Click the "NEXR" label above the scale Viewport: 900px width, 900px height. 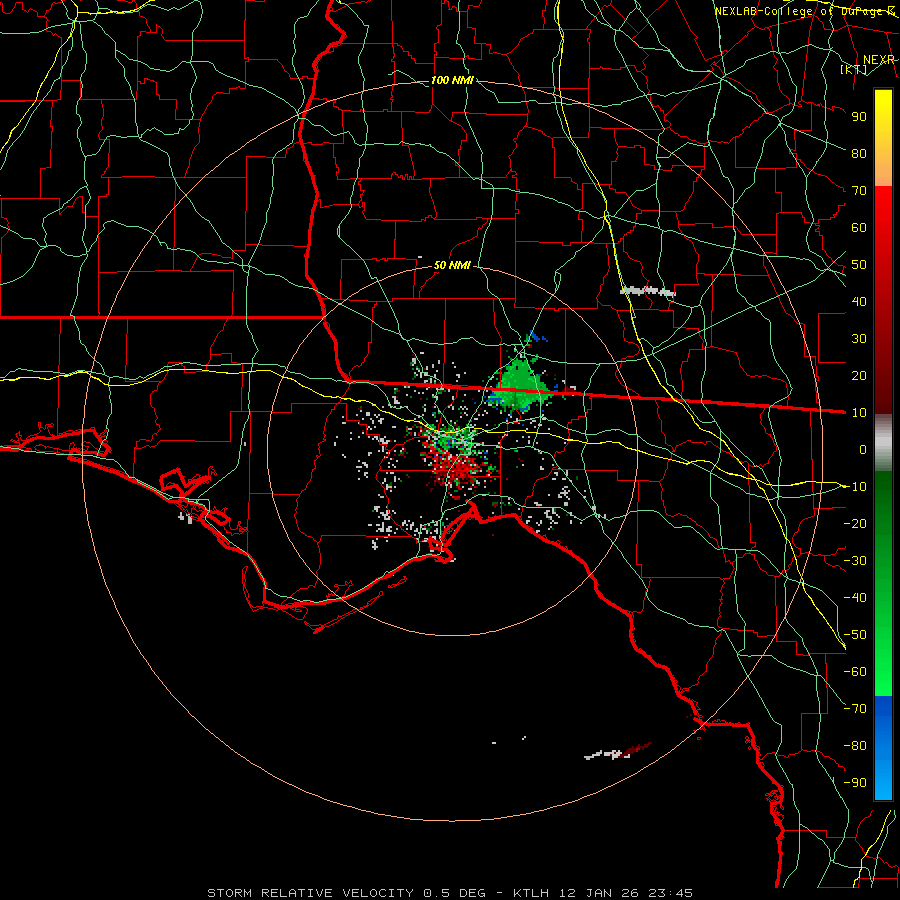click(878, 60)
